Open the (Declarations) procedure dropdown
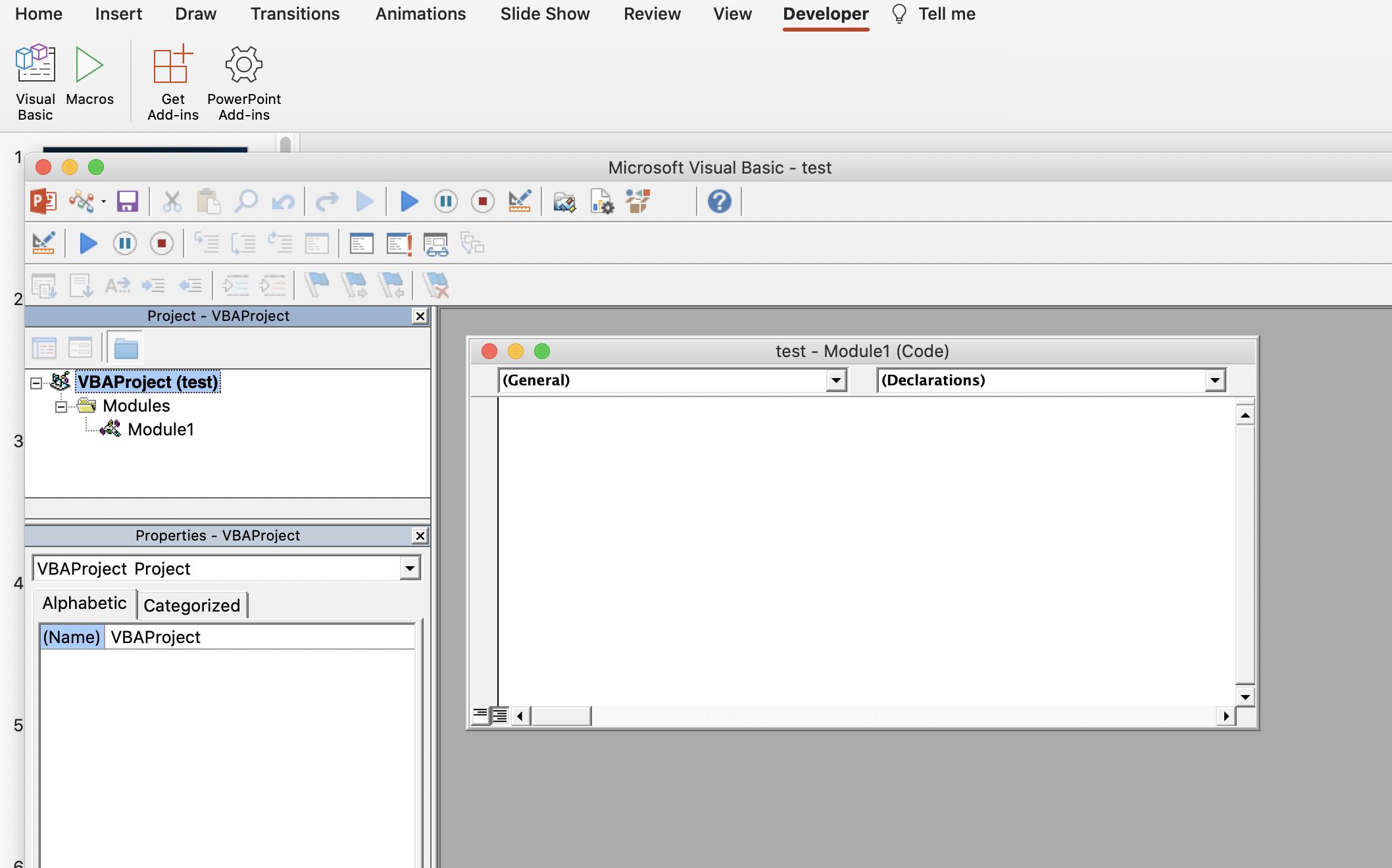 click(1214, 380)
